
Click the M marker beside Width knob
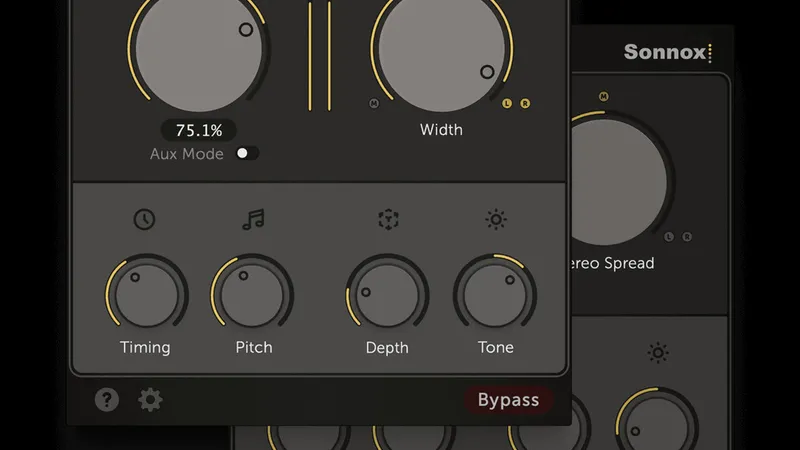coord(374,103)
